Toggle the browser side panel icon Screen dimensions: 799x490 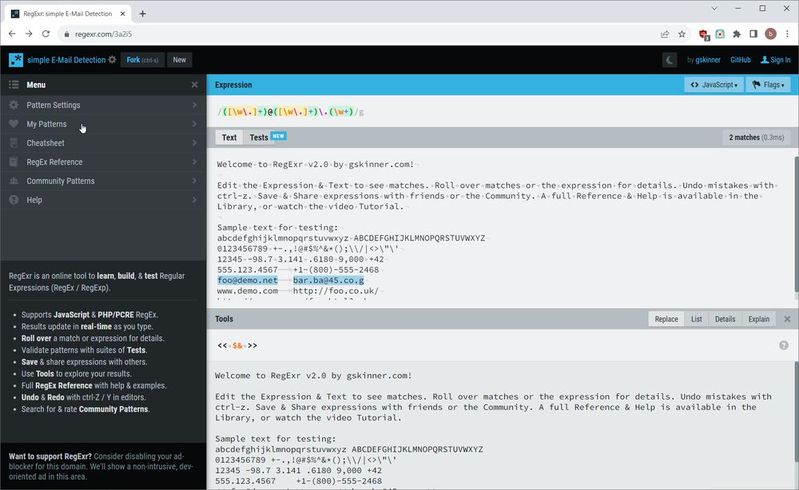click(753, 34)
